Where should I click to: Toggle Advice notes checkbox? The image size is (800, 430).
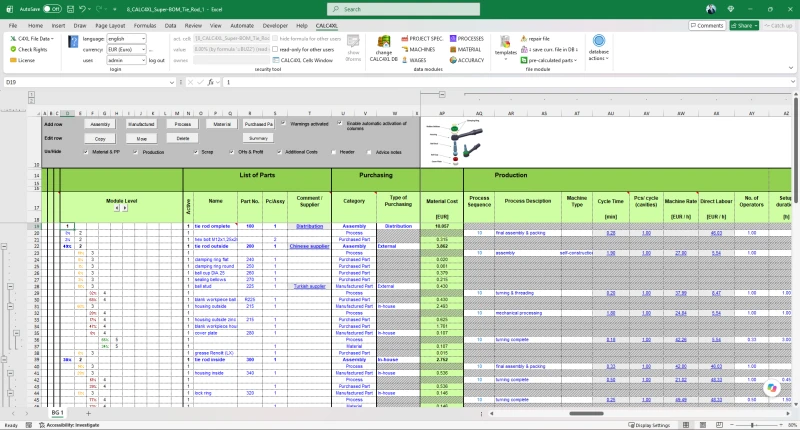click(369, 152)
